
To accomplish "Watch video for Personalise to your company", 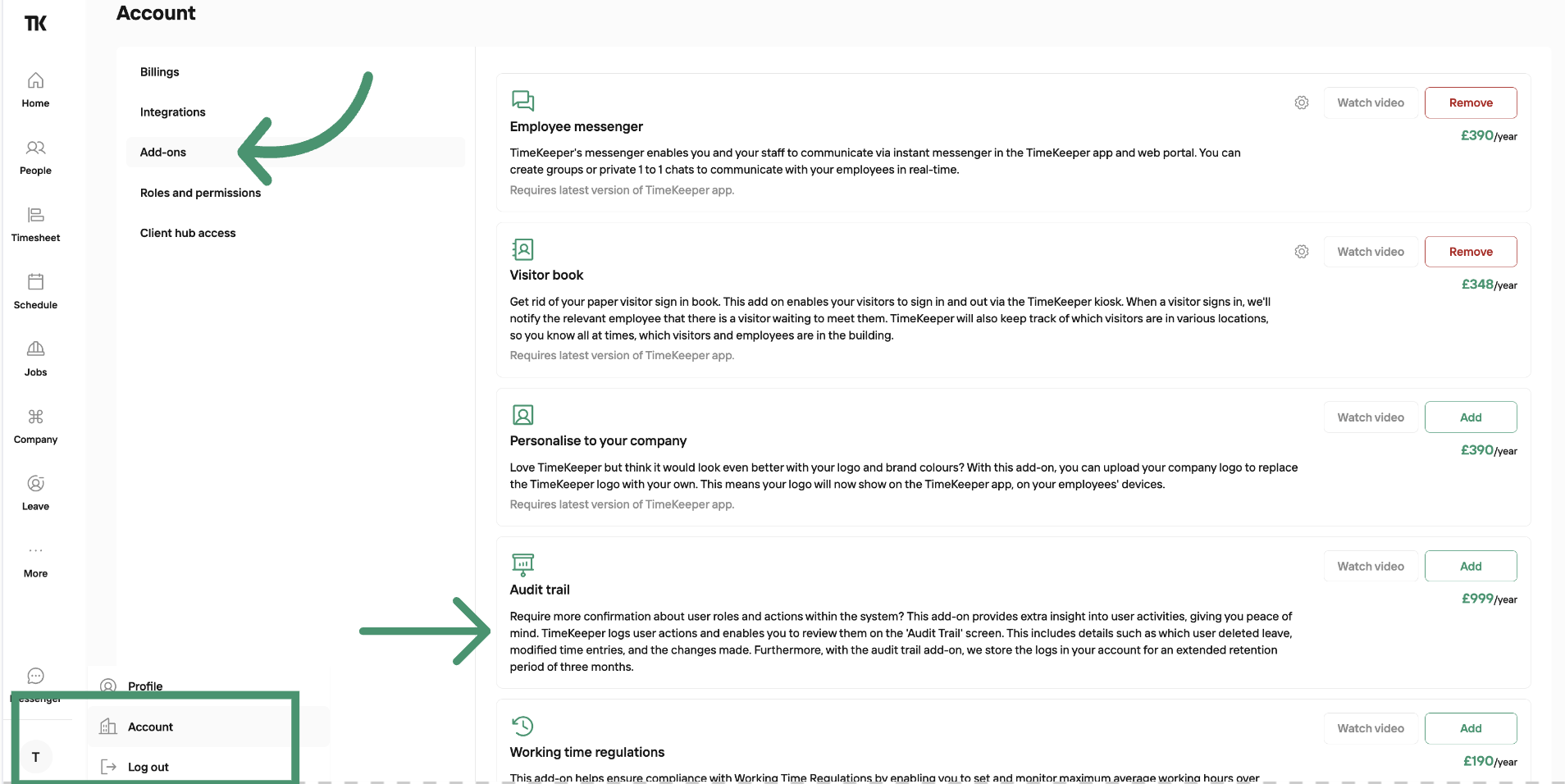I will click(1371, 417).
